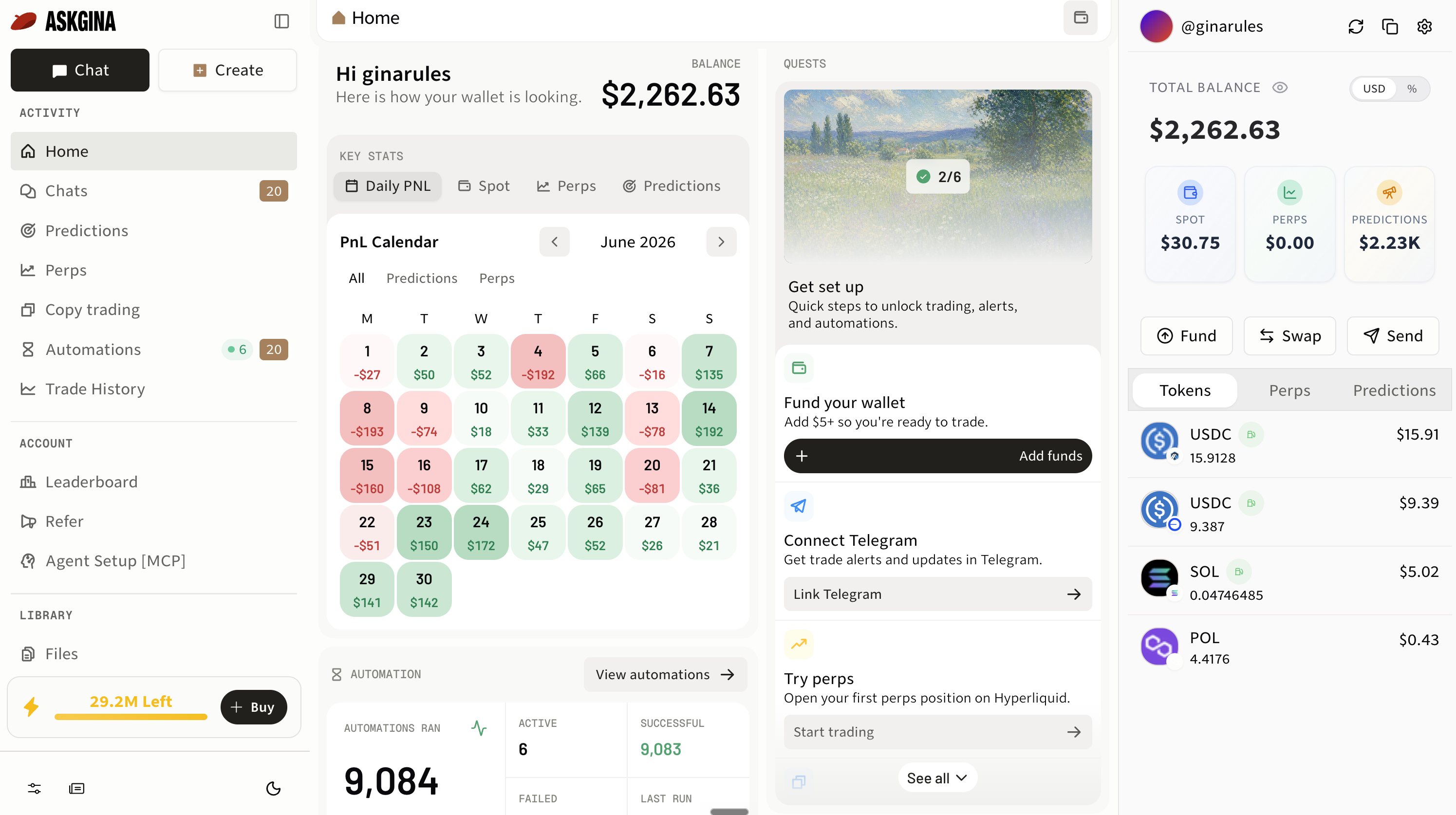Click the 29.2M Left credits progress bar
The height and width of the screenshot is (815, 1456).
point(131,717)
